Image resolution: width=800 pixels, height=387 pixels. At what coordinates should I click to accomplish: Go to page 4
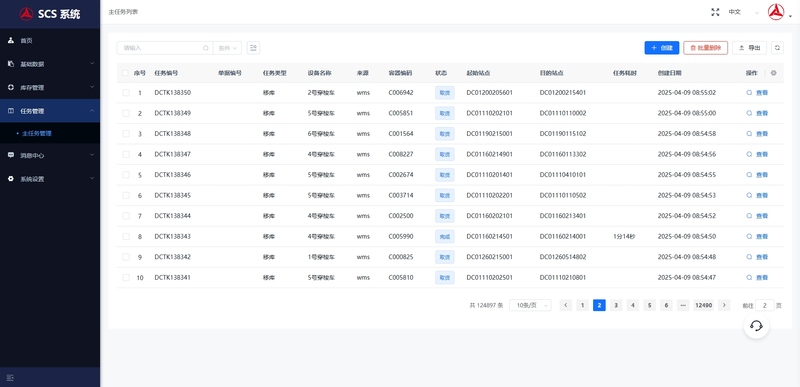(633, 305)
